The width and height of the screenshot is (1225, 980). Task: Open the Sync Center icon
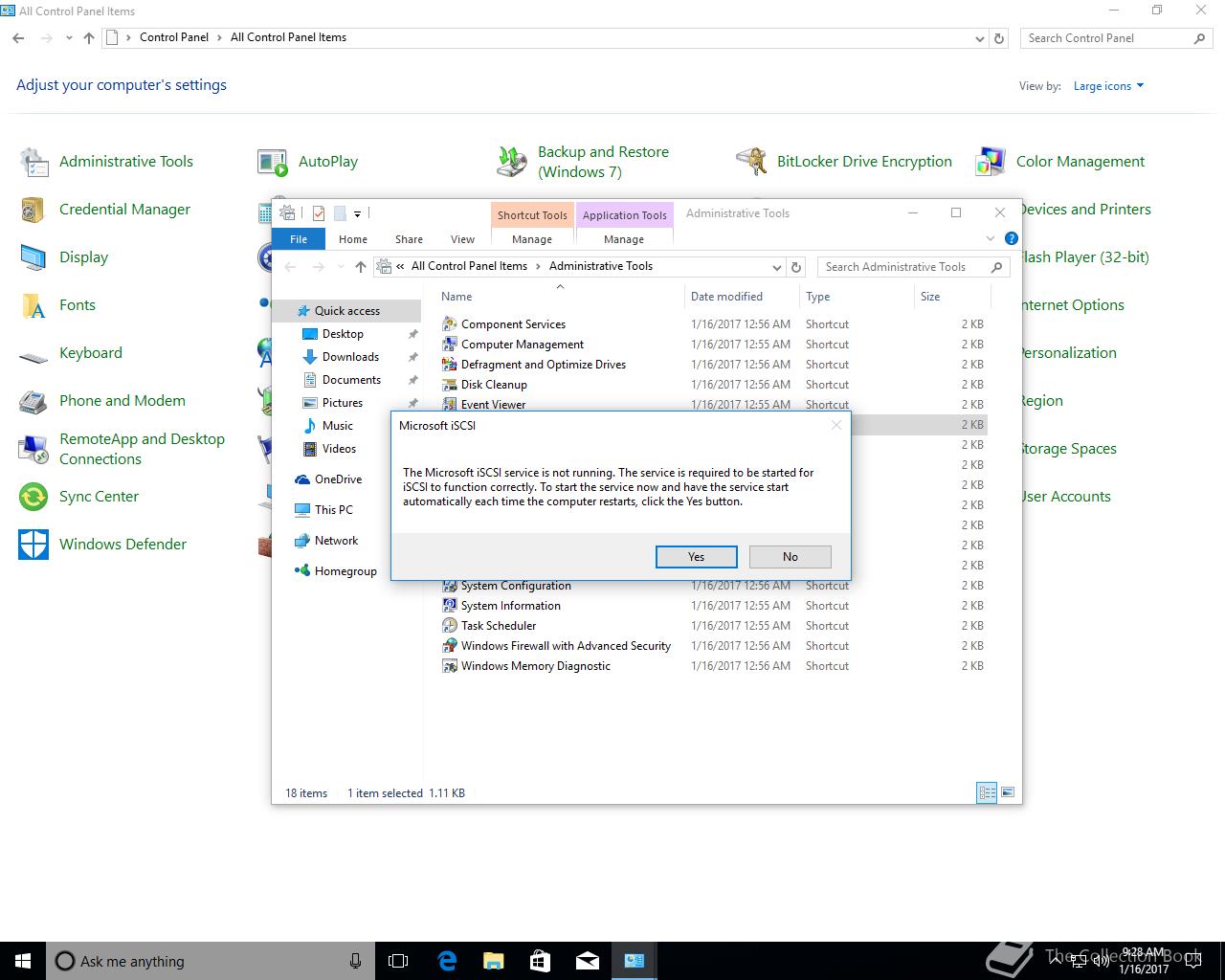point(34,497)
